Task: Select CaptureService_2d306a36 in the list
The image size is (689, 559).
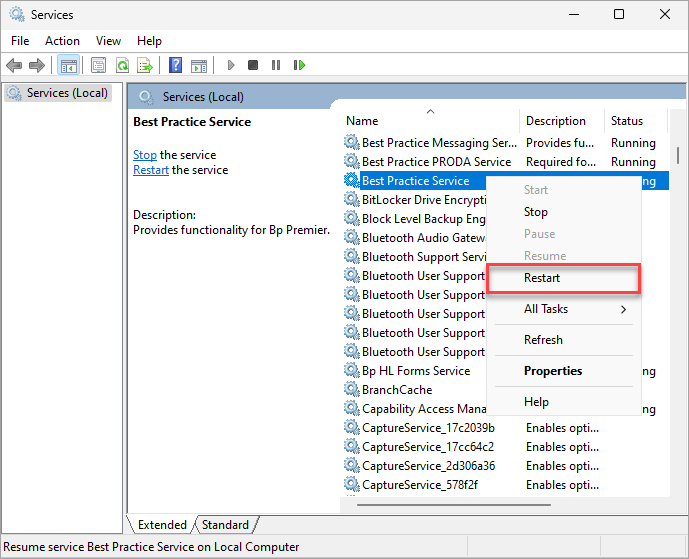Action: (x=505, y=465)
